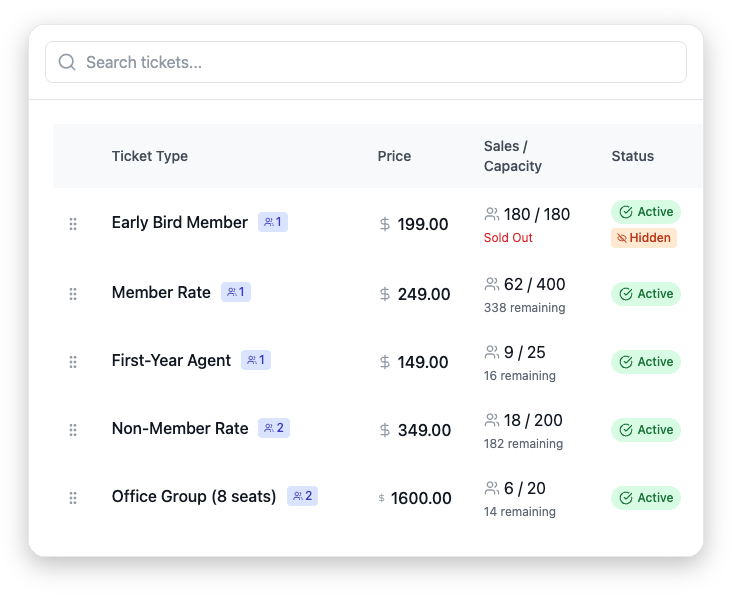Click dollar icon beside 349.00 price
Image resolution: width=732 pixels, height=601 pixels.
[x=385, y=430]
